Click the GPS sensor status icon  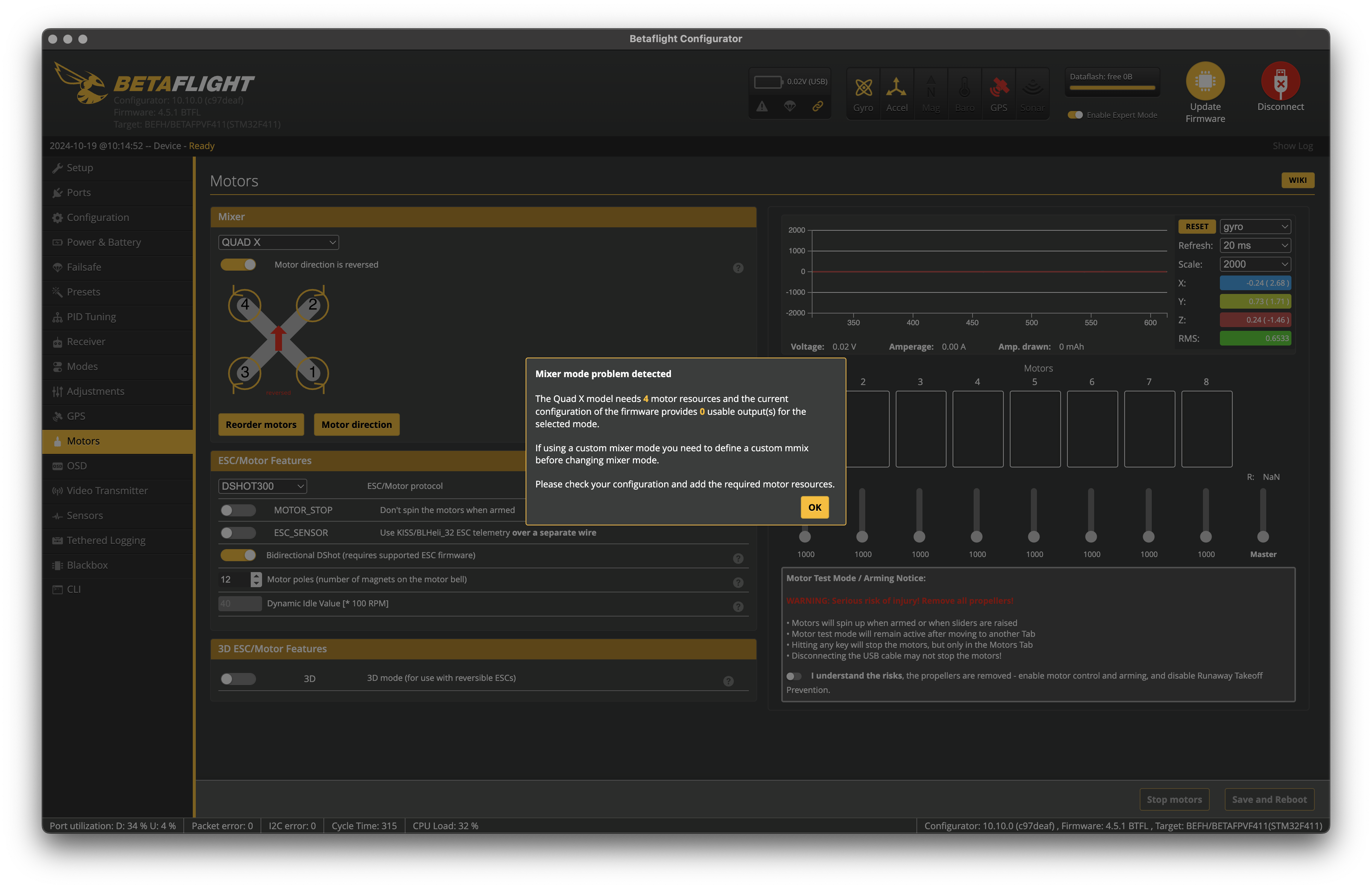999,88
